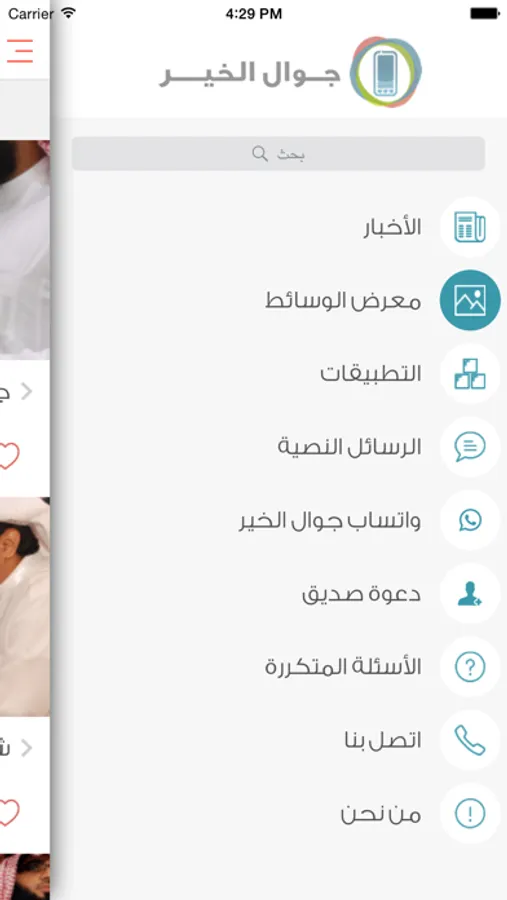The height and width of the screenshot is (900, 507).
Task: Expand the first post using its chevron
Action: click(x=26, y=391)
